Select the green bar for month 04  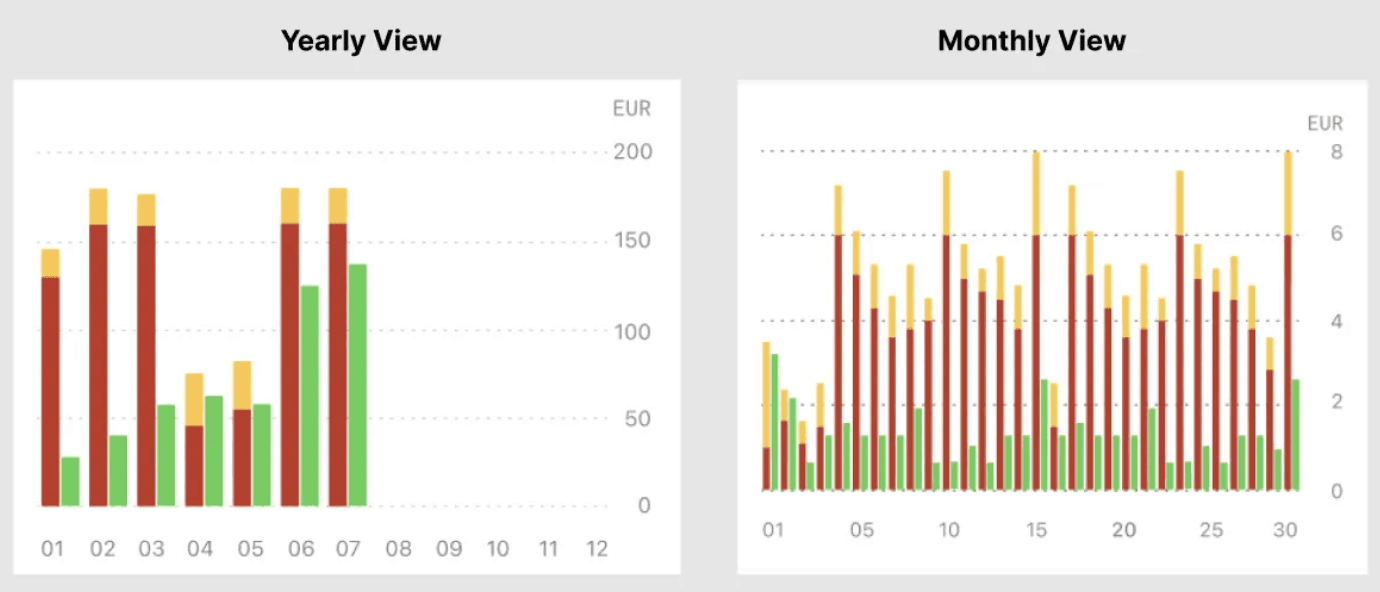(x=214, y=451)
